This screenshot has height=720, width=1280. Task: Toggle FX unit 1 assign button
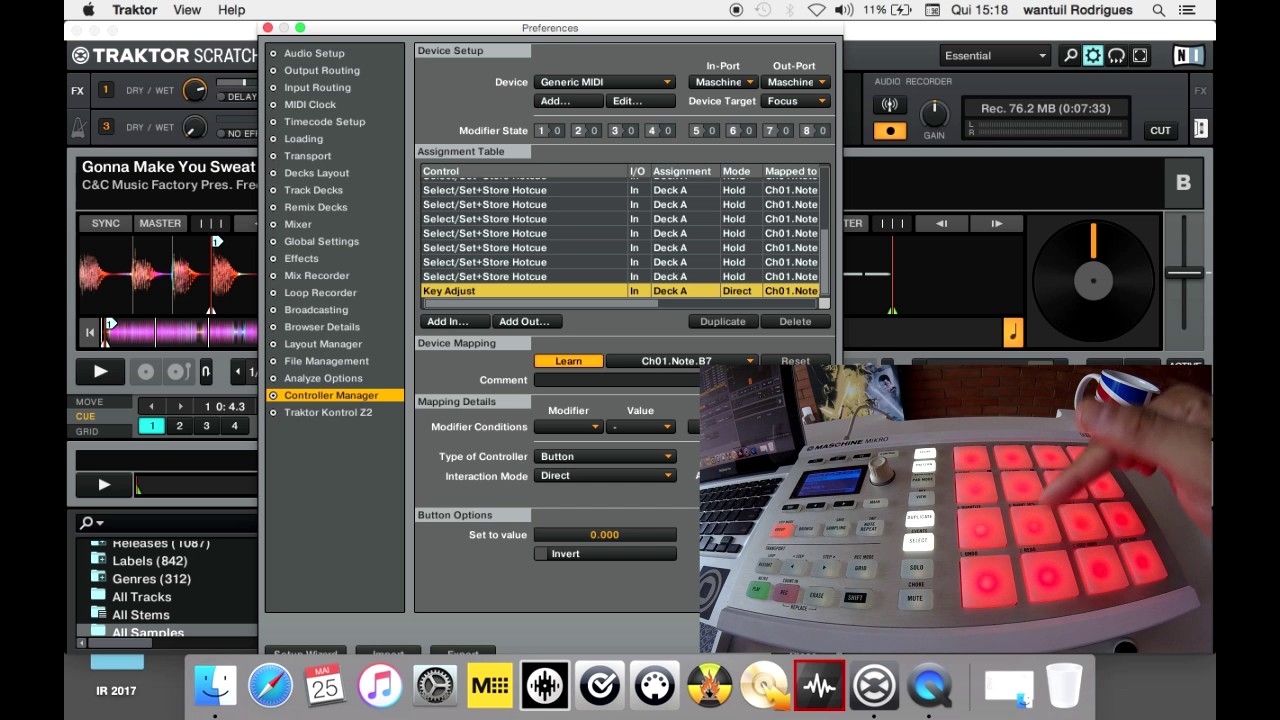pyautogui.click(x=105, y=90)
